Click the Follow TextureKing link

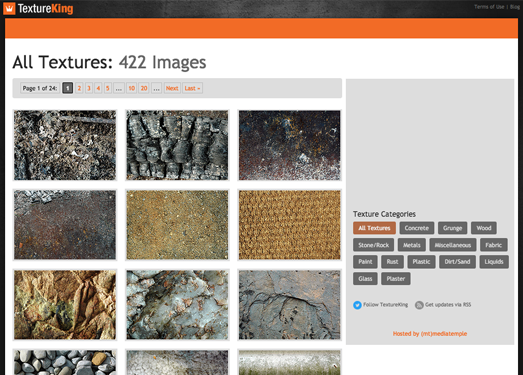[x=385, y=305]
